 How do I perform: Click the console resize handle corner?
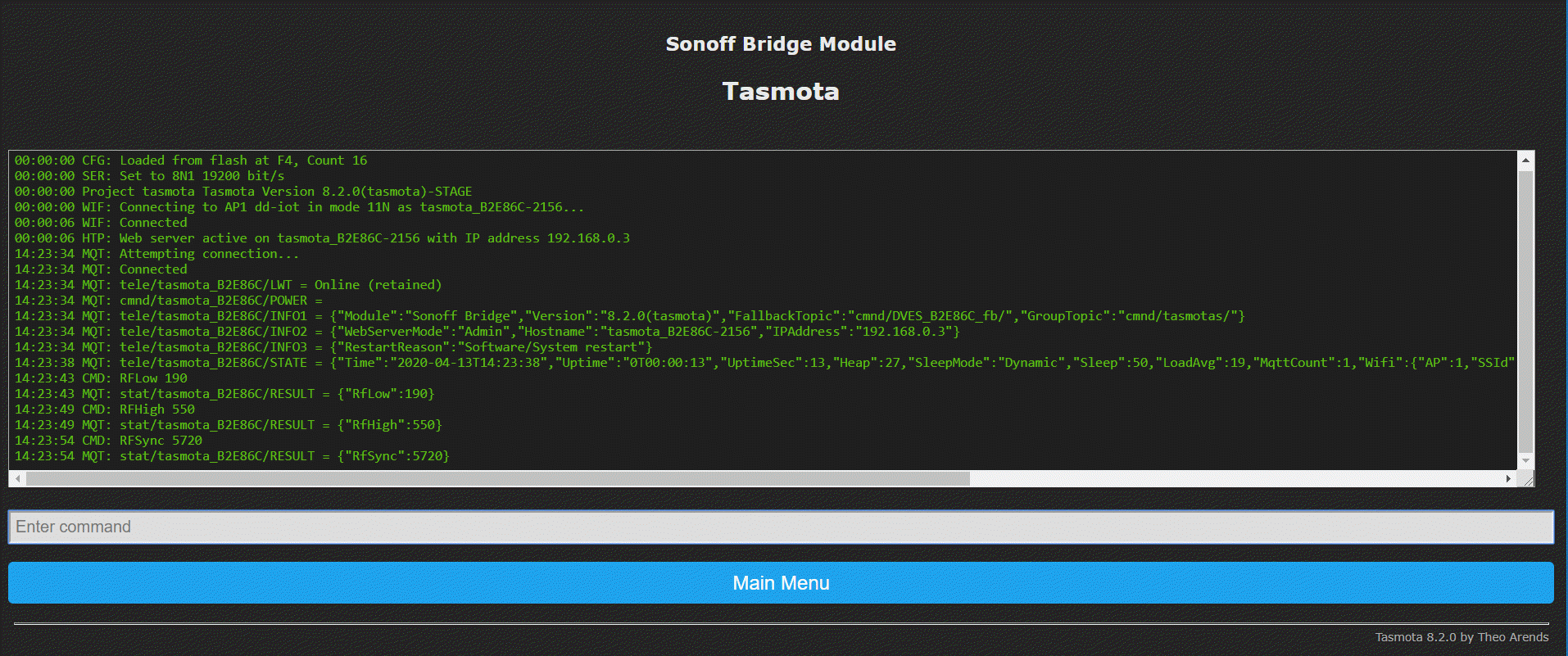pyautogui.click(x=1528, y=481)
